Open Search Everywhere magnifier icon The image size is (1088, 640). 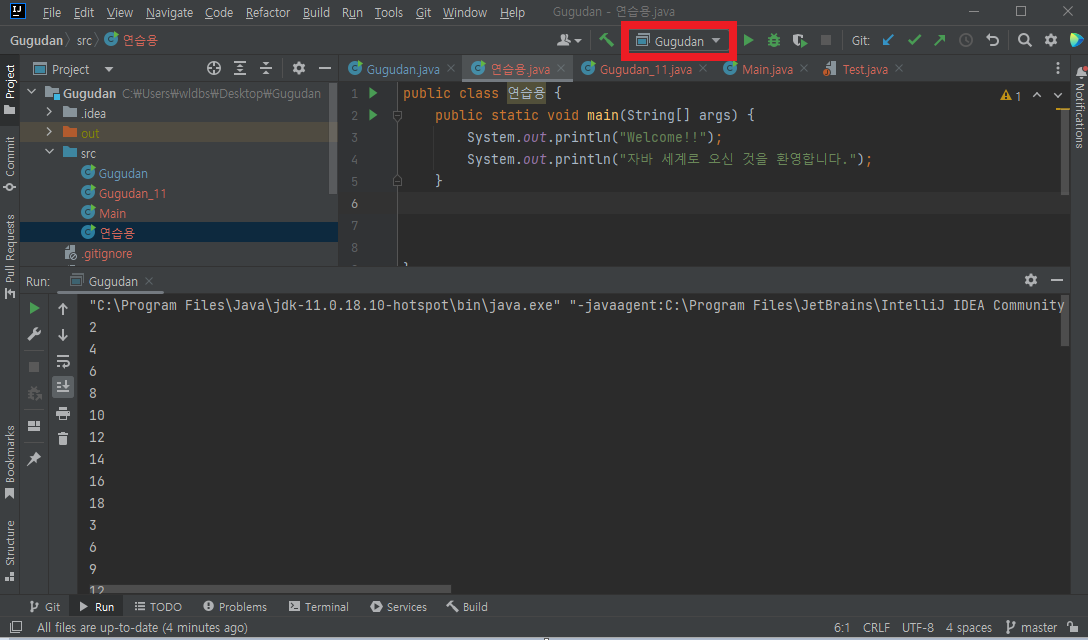[1024, 40]
